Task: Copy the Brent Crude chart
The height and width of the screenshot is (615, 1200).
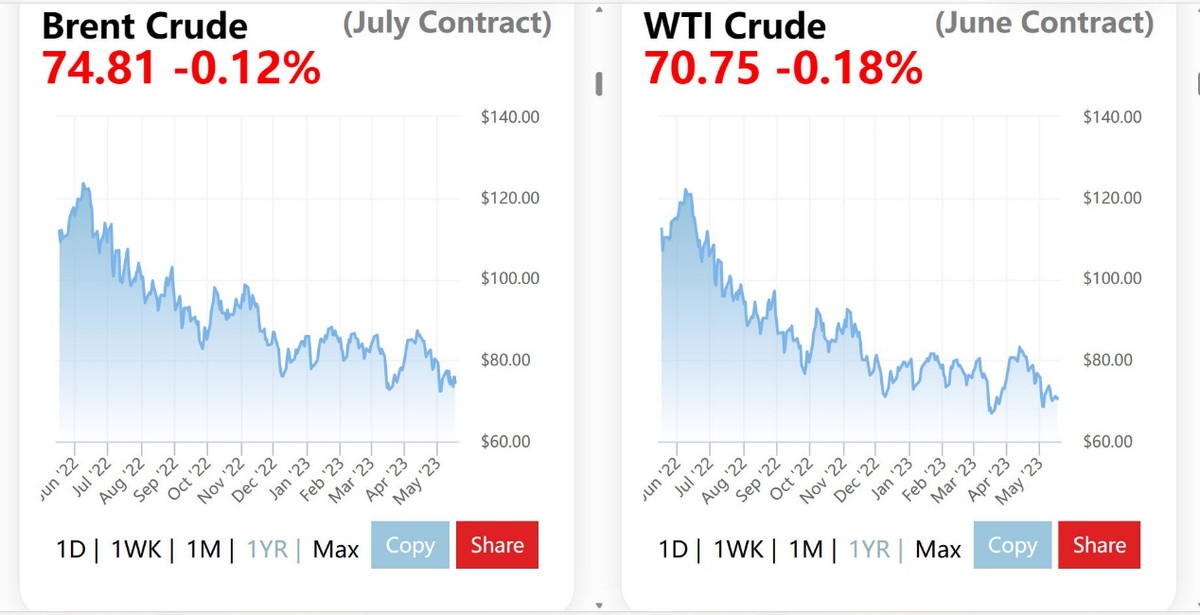Action: pyautogui.click(x=410, y=546)
